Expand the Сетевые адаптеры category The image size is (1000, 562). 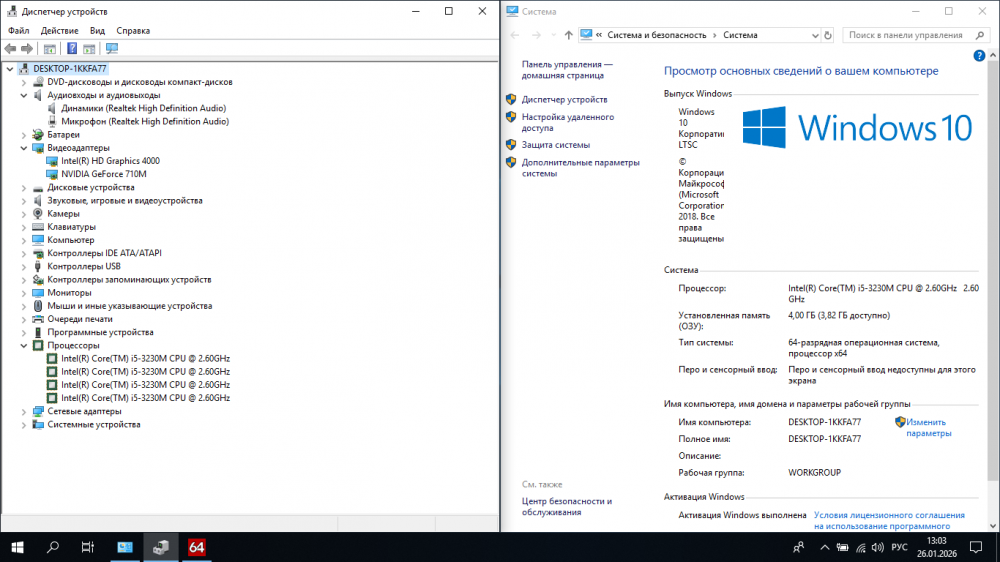24,411
